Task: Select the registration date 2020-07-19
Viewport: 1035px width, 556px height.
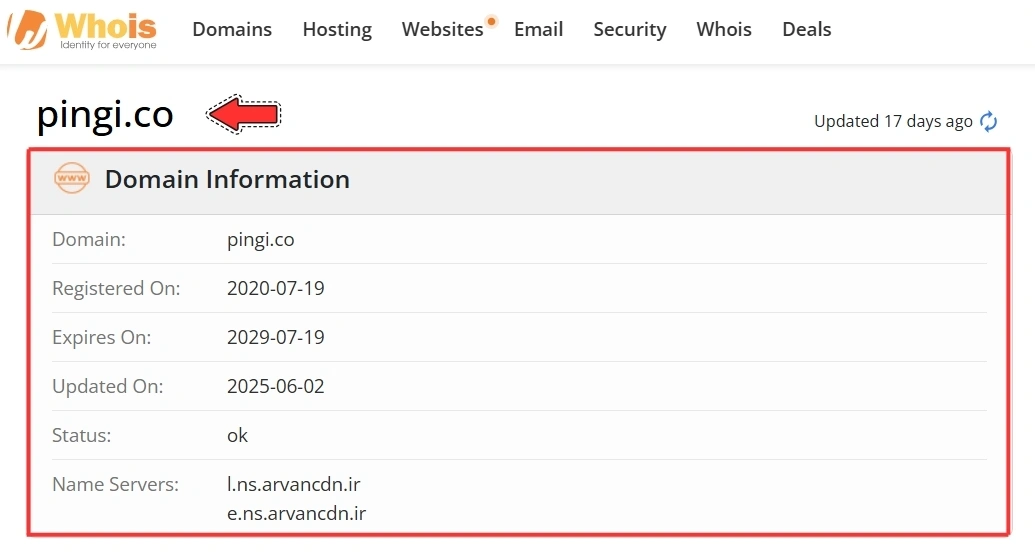Action: tap(276, 288)
